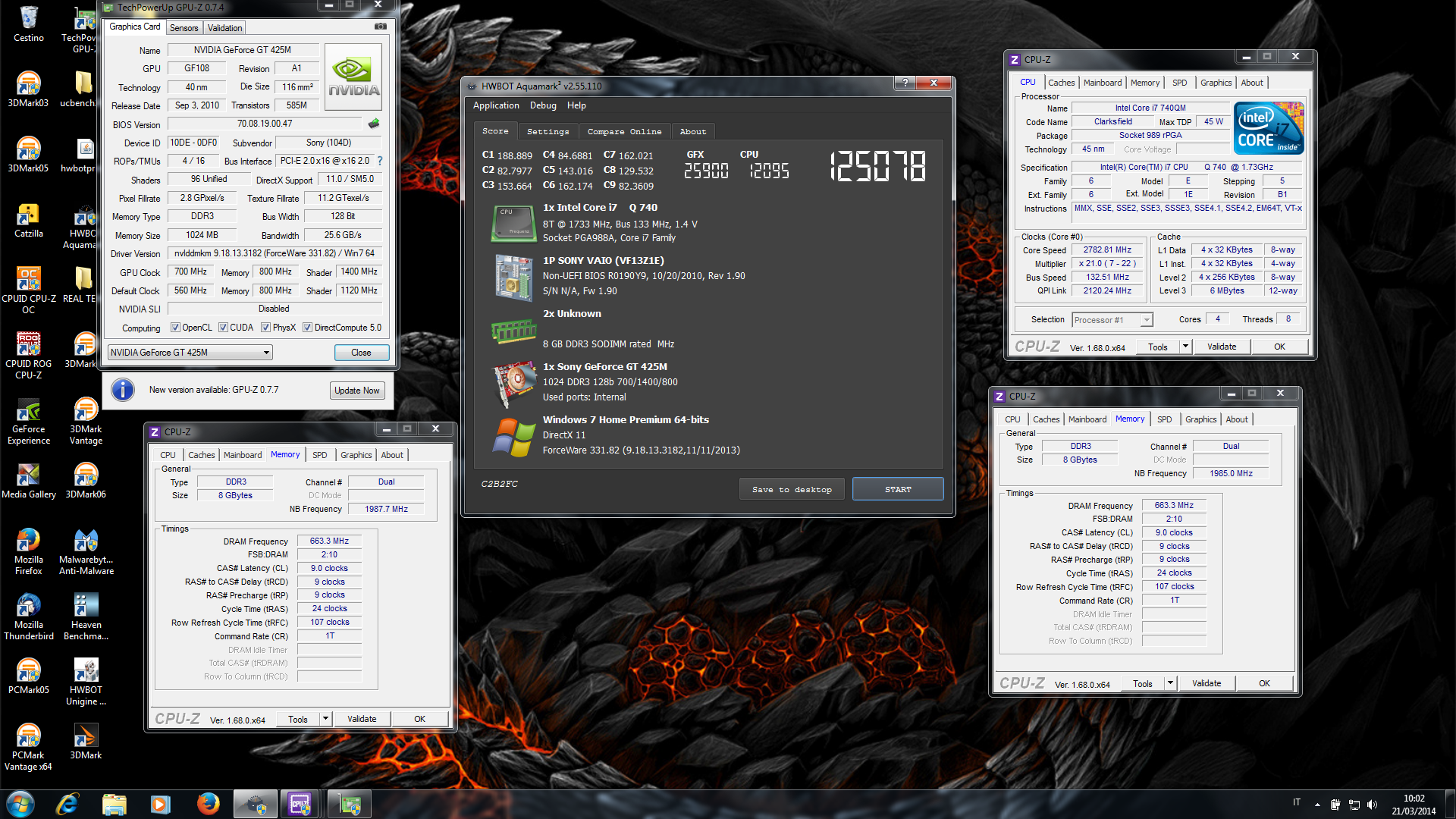Open CPUID CPU-Z OC shortcut
Viewport: 1456px width, 819px height.
[28, 290]
